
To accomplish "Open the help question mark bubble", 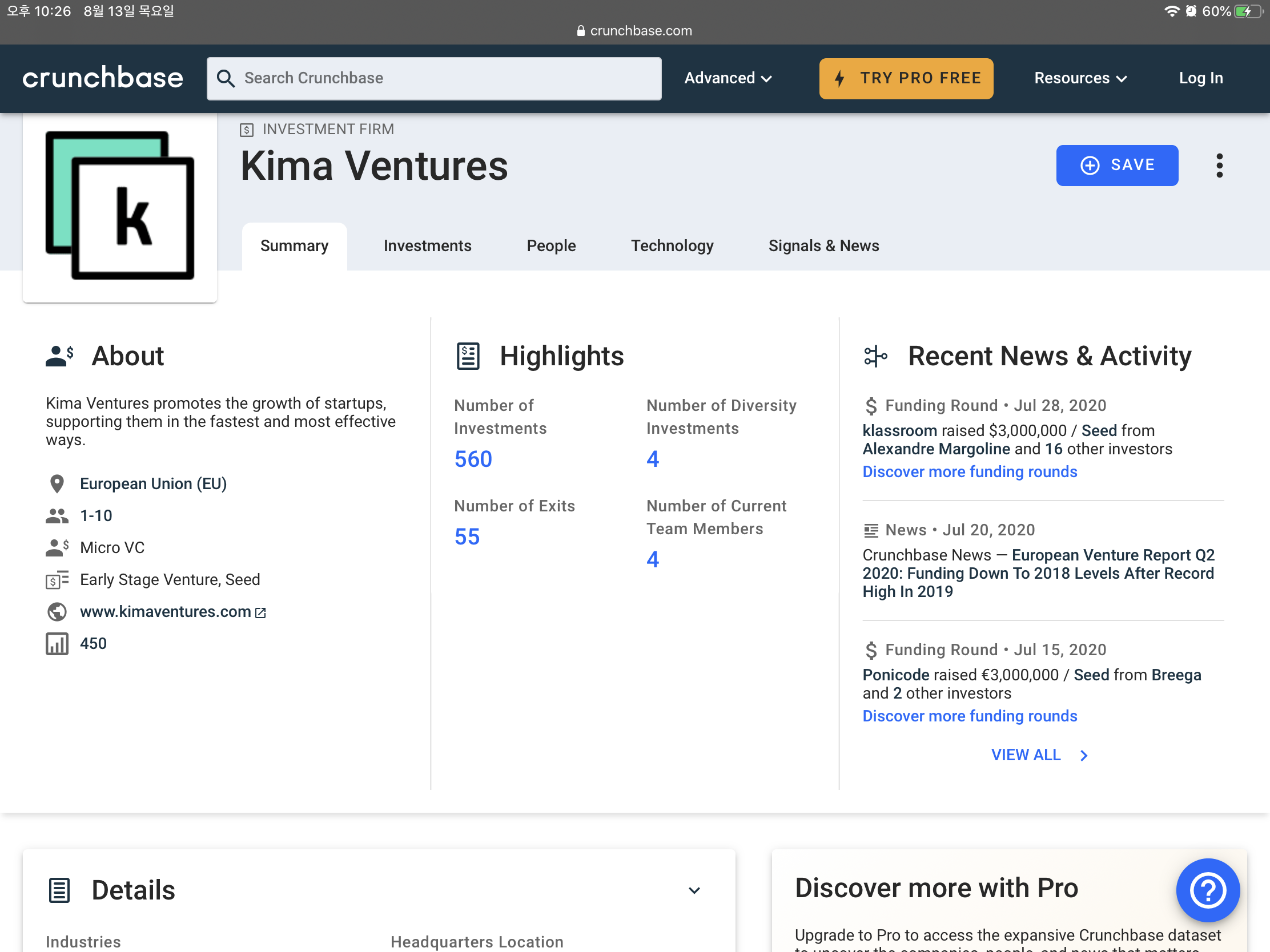I will (x=1208, y=890).
